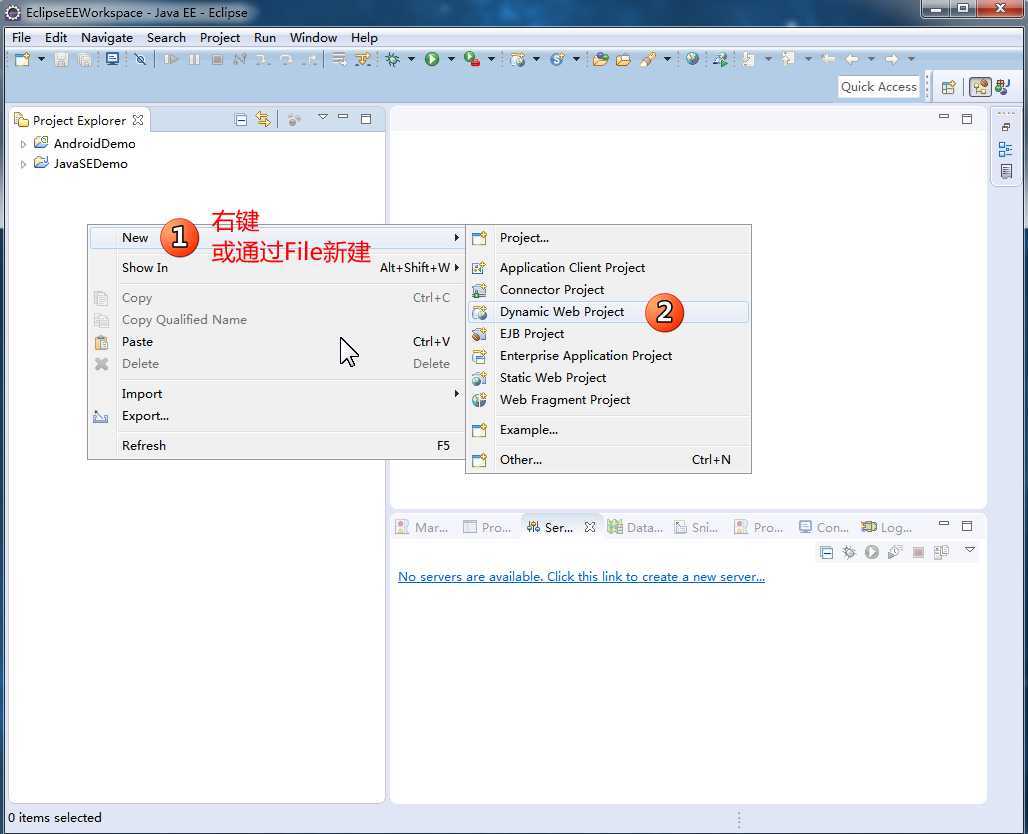Expand the Run dropdown arrow
Screen dimensions: 1028x834
(451, 59)
